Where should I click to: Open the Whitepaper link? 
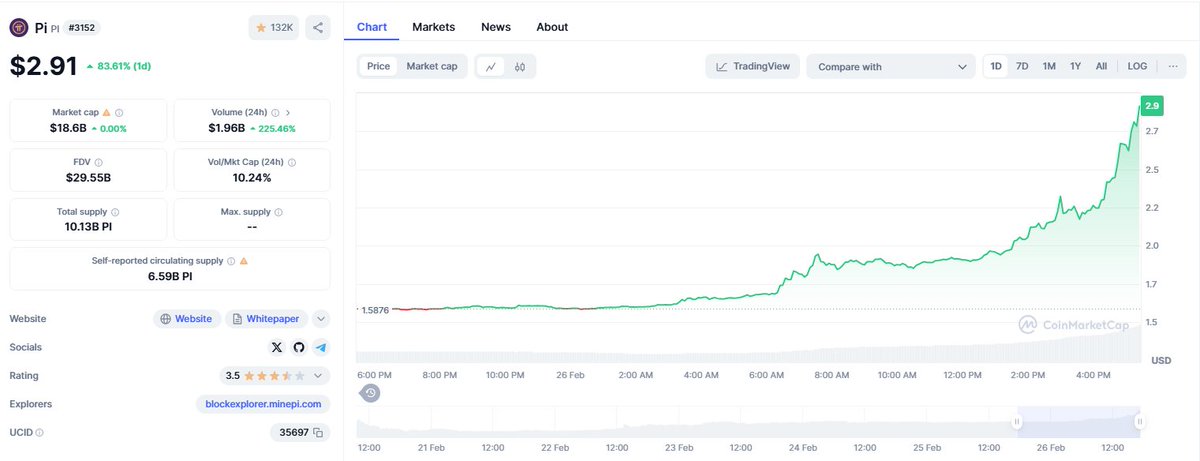(x=265, y=319)
